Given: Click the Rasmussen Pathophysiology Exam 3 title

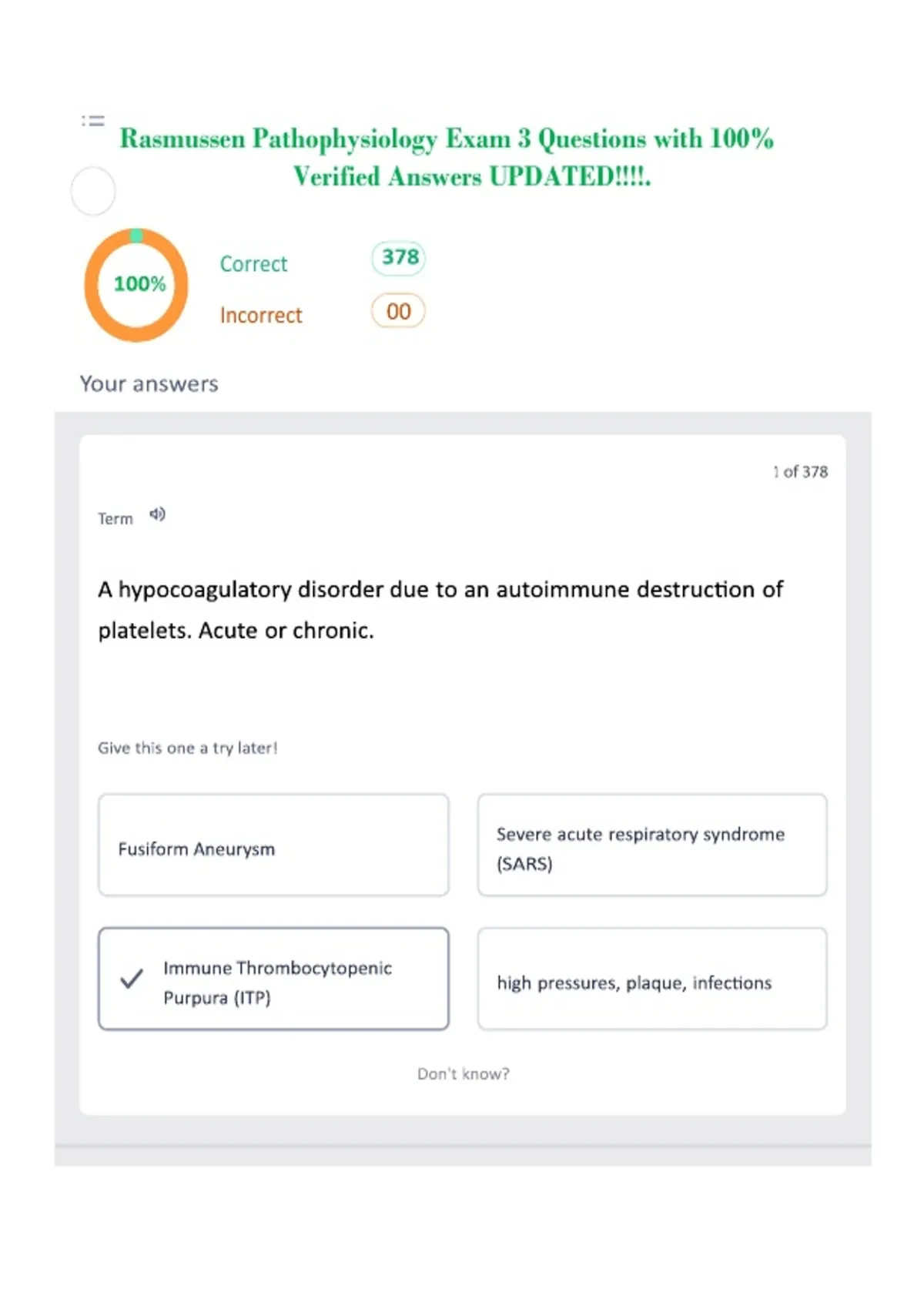Looking at the screenshot, I should pos(447,157).
